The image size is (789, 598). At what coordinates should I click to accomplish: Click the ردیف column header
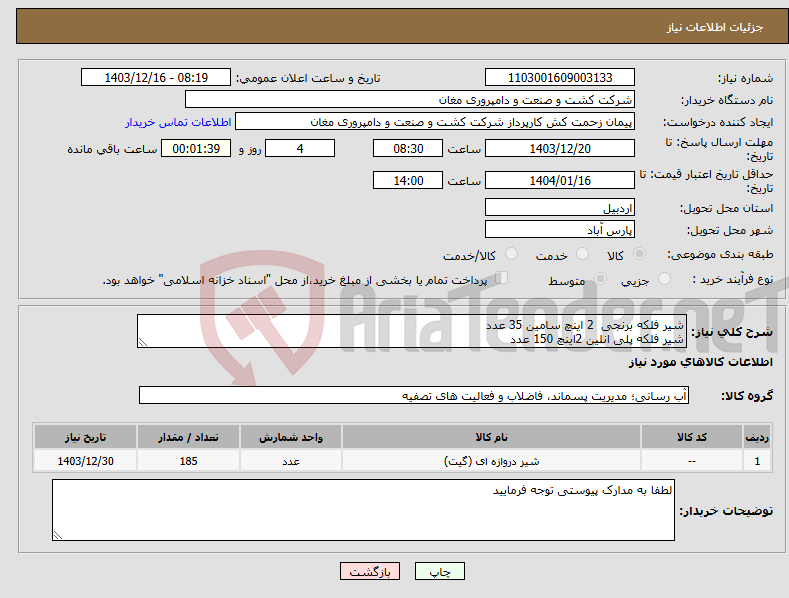click(x=757, y=437)
